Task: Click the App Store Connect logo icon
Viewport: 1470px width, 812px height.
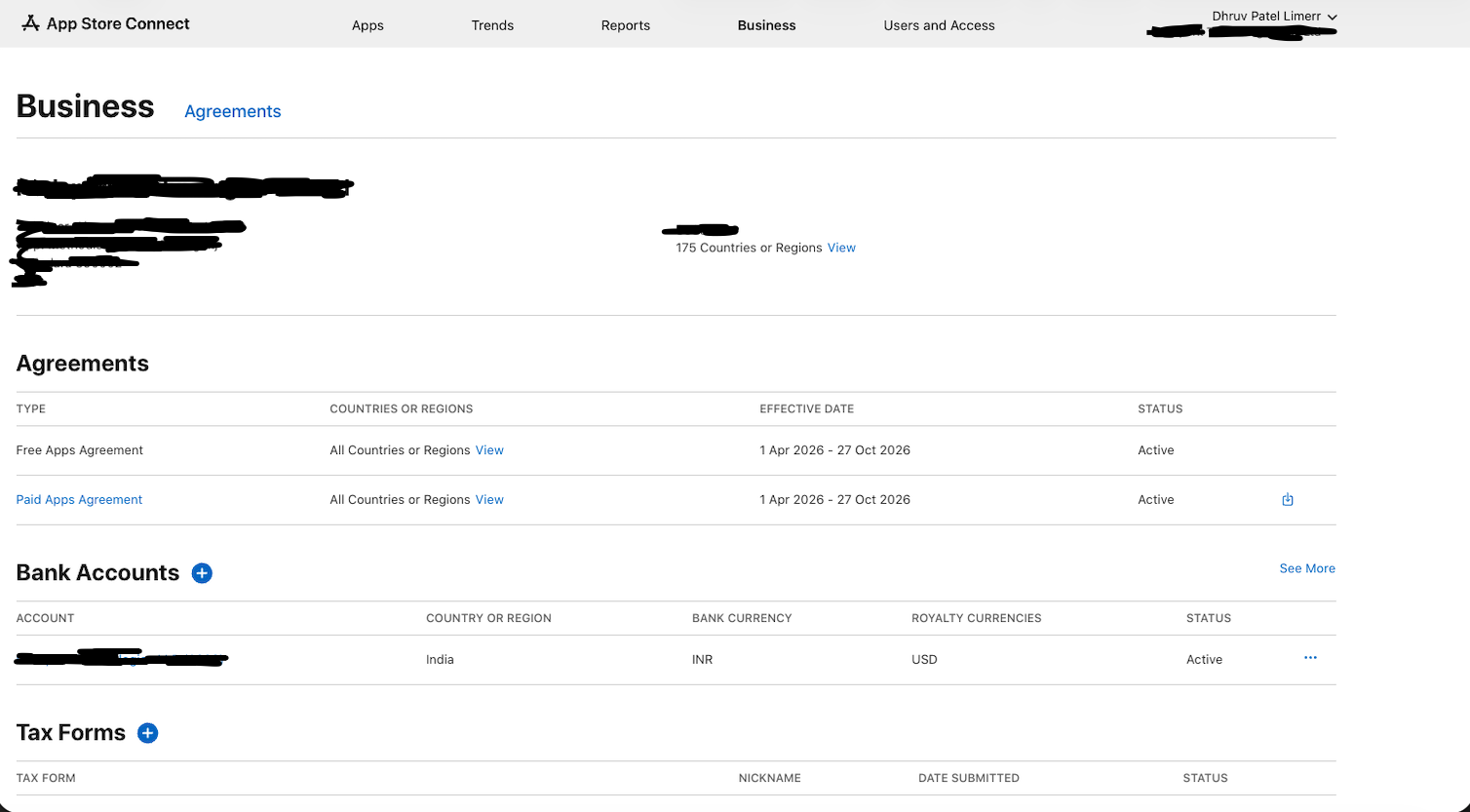Action: pyautogui.click(x=31, y=23)
